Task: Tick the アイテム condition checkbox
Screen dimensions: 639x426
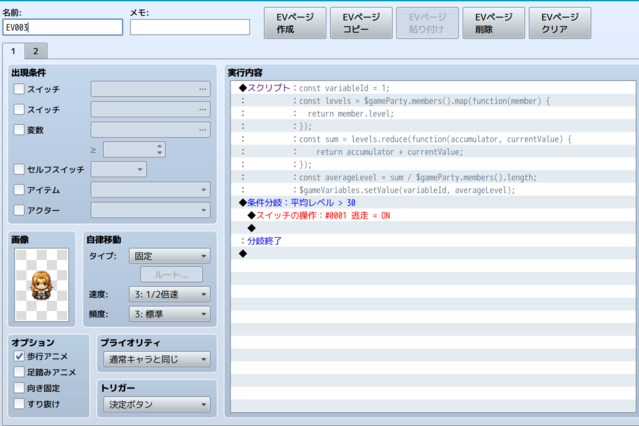Action: coord(19,190)
